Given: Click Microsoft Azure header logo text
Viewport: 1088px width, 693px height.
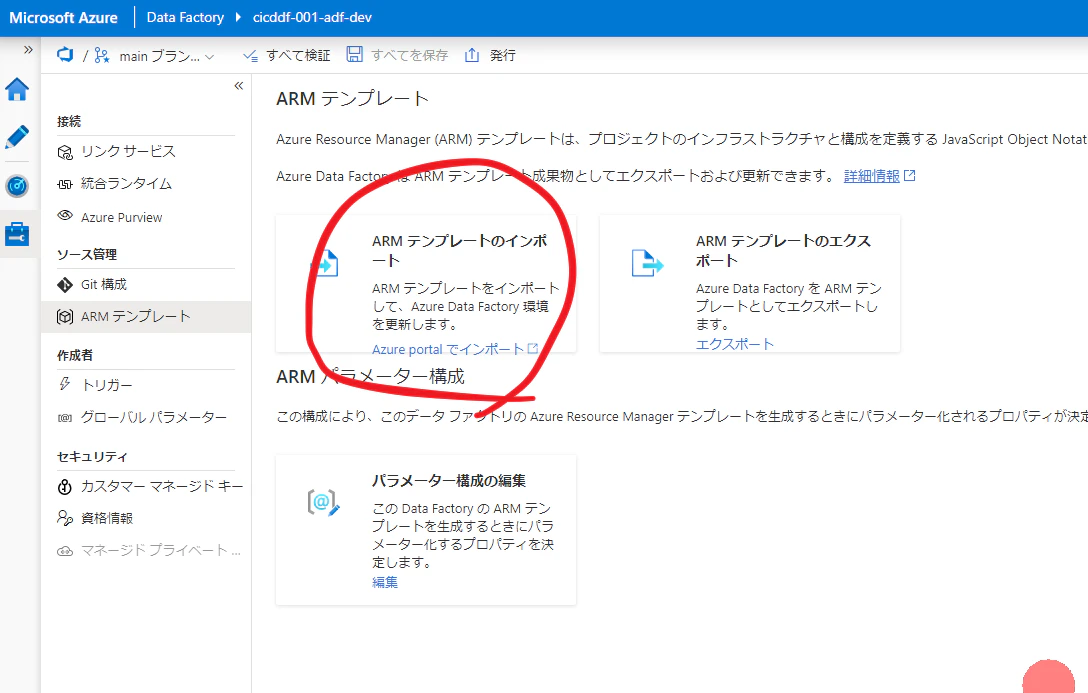Looking at the screenshot, I should coord(63,18).
